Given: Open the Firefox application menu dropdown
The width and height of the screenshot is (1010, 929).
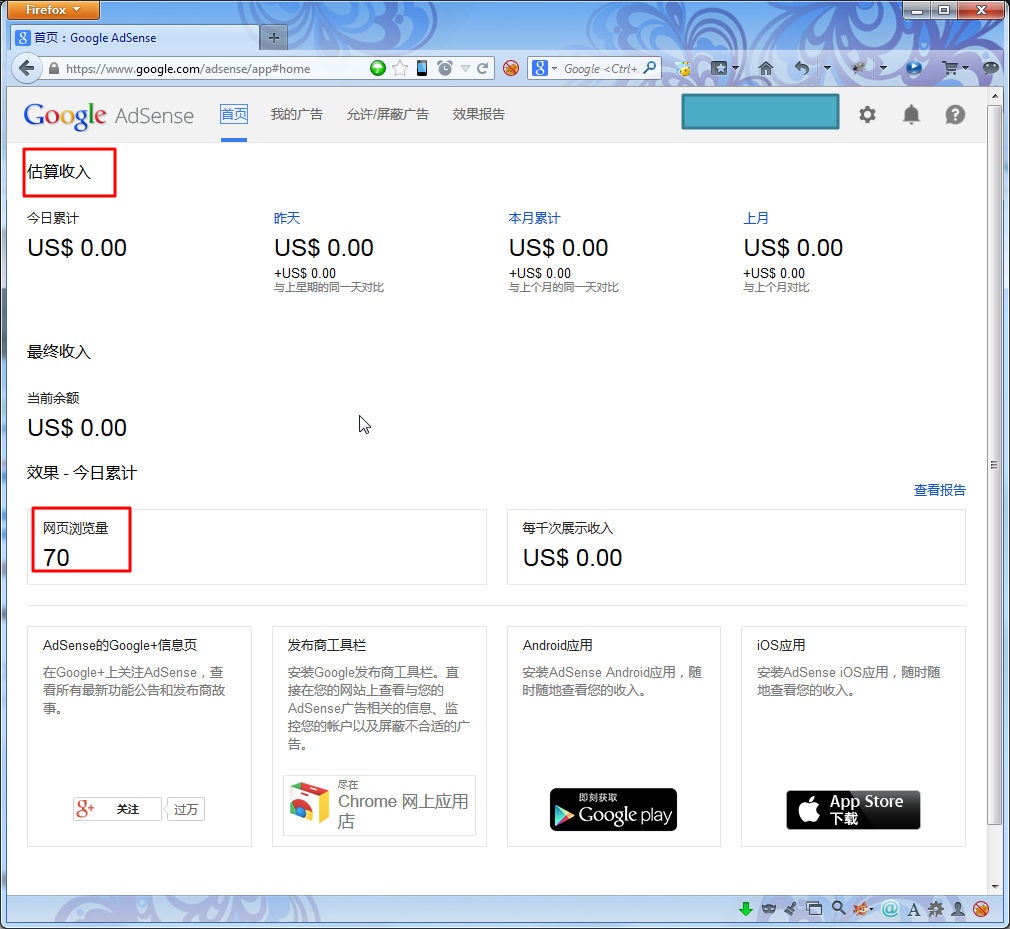Looking at the screenshot, I should (53, 10).
